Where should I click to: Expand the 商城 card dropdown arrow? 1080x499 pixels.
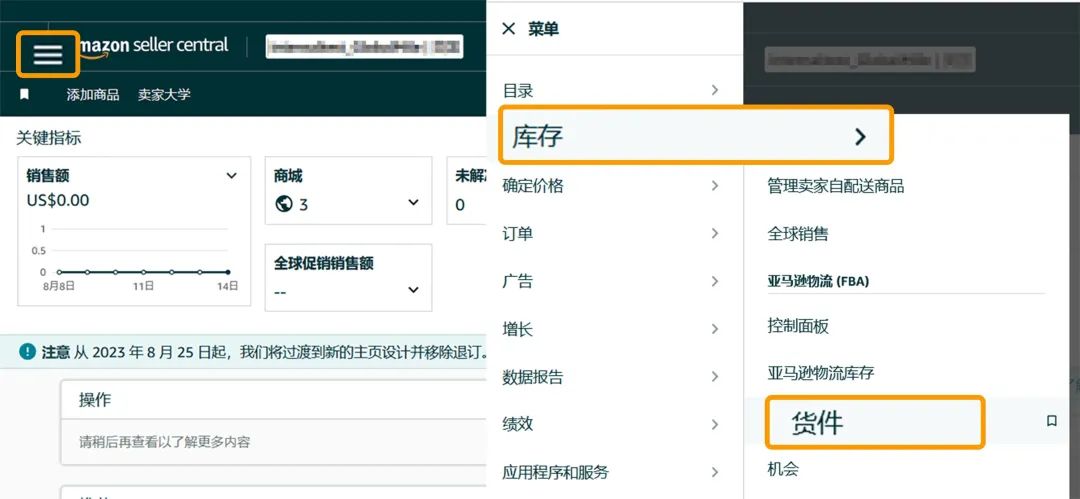pyautogui.click(x=413, y=204)
